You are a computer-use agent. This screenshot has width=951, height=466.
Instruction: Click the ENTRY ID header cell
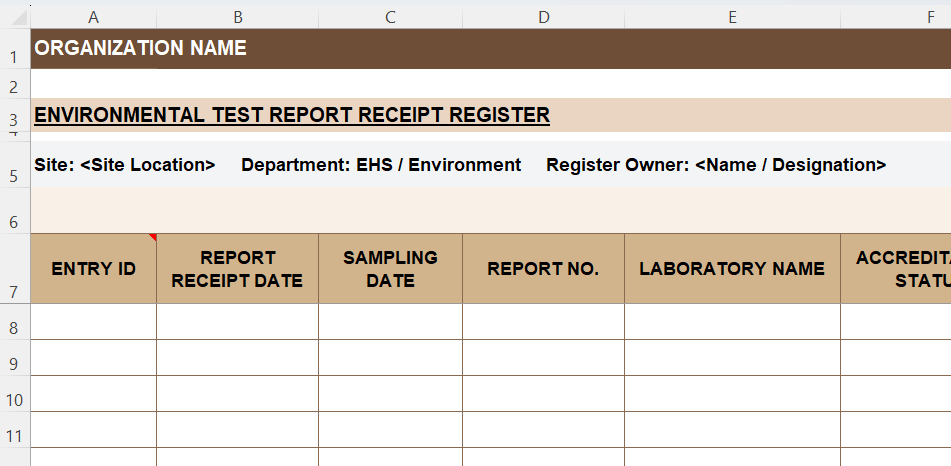[93, 269]
